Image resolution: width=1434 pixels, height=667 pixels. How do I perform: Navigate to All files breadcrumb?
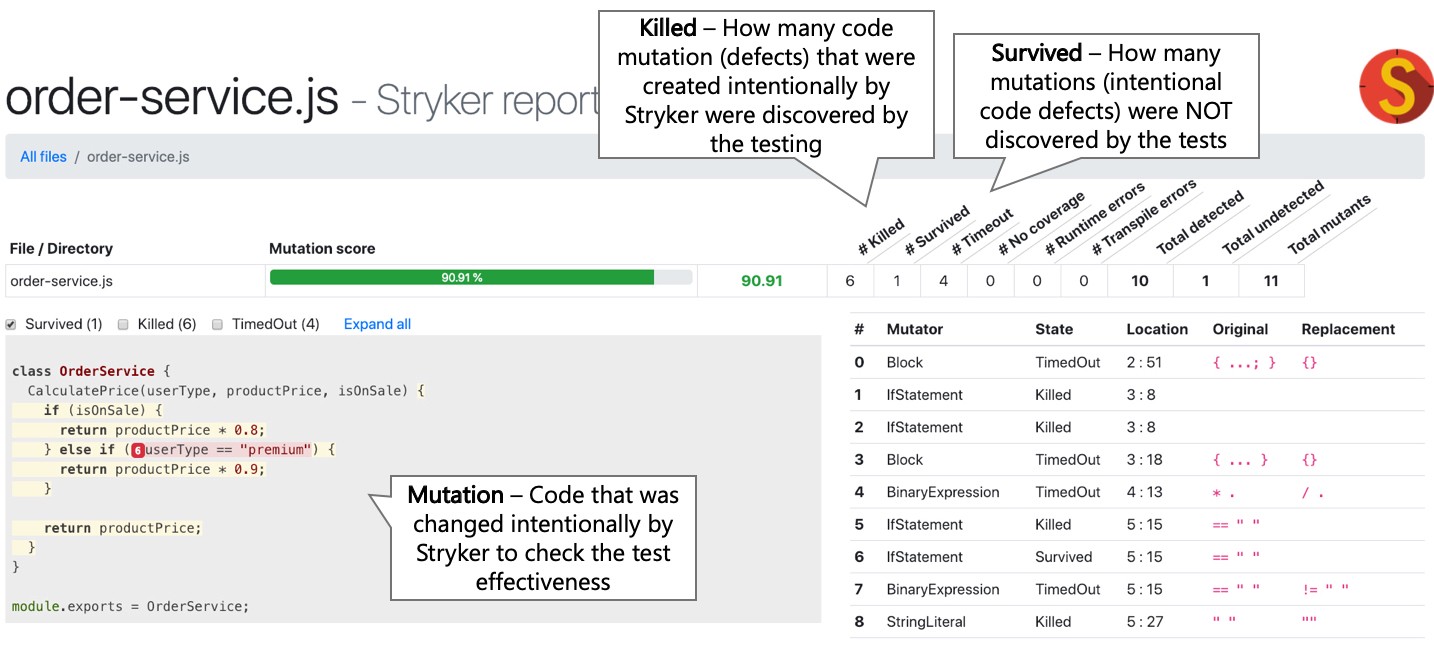click(42, 156)
